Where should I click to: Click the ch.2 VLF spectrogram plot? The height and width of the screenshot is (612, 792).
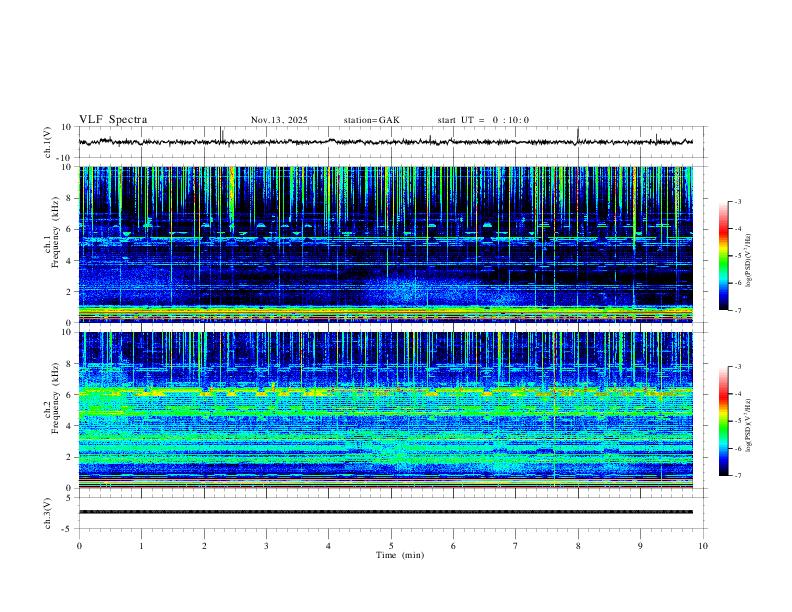pyautogui.click(x=386, y=410)
